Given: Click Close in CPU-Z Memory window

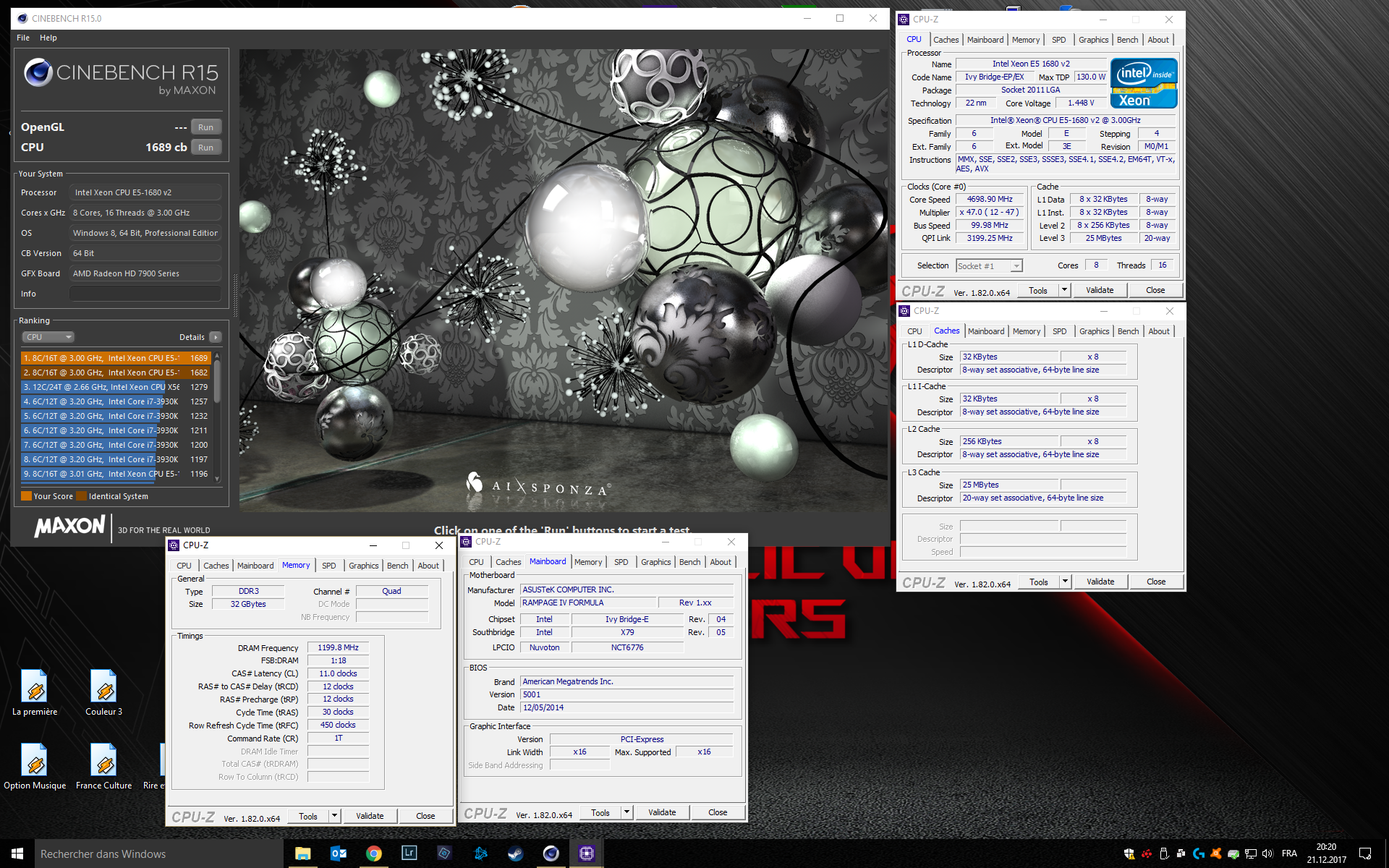Looking at the screenshot, I should pos(425,816).
